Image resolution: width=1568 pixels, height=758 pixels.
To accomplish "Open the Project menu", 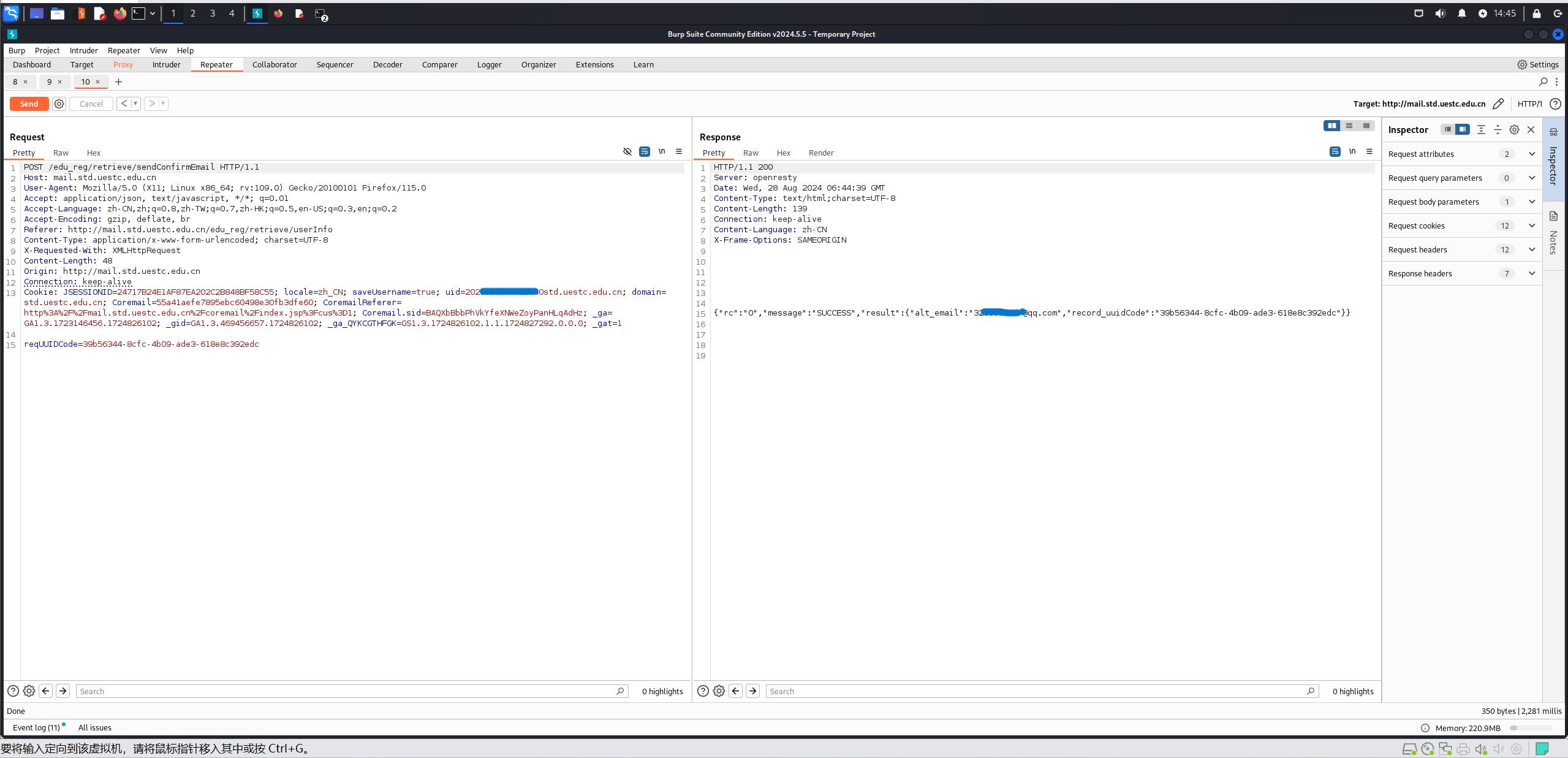I will coord(47,50).
